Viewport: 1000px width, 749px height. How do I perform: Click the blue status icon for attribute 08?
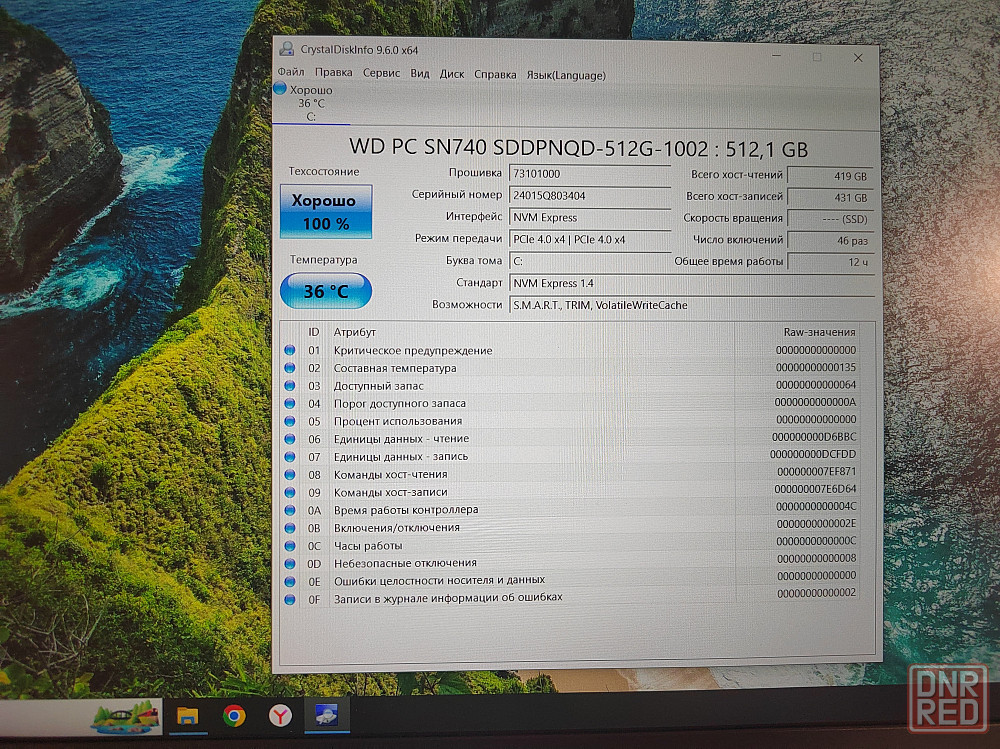click(x=290, y=475)
